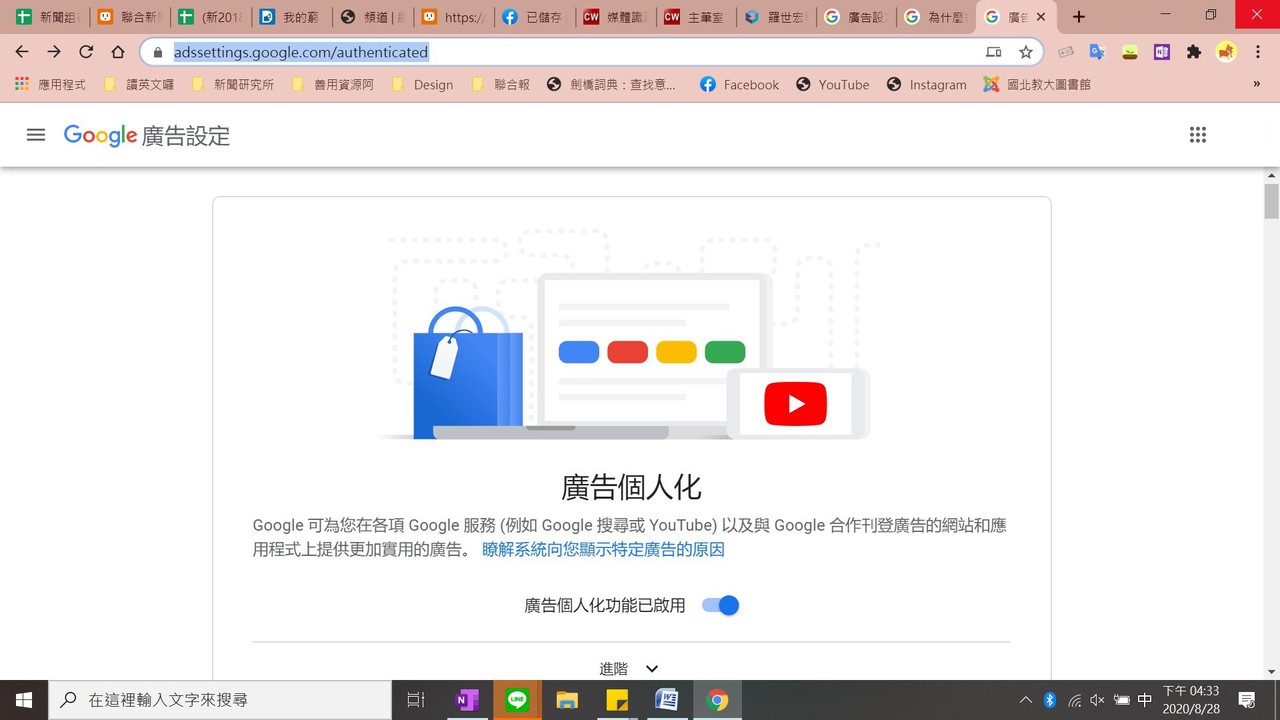This screenshot has width=1280, height=720.
Task: Switch to the (新2018 spreadsheet tab
Action: click(210, 17)
